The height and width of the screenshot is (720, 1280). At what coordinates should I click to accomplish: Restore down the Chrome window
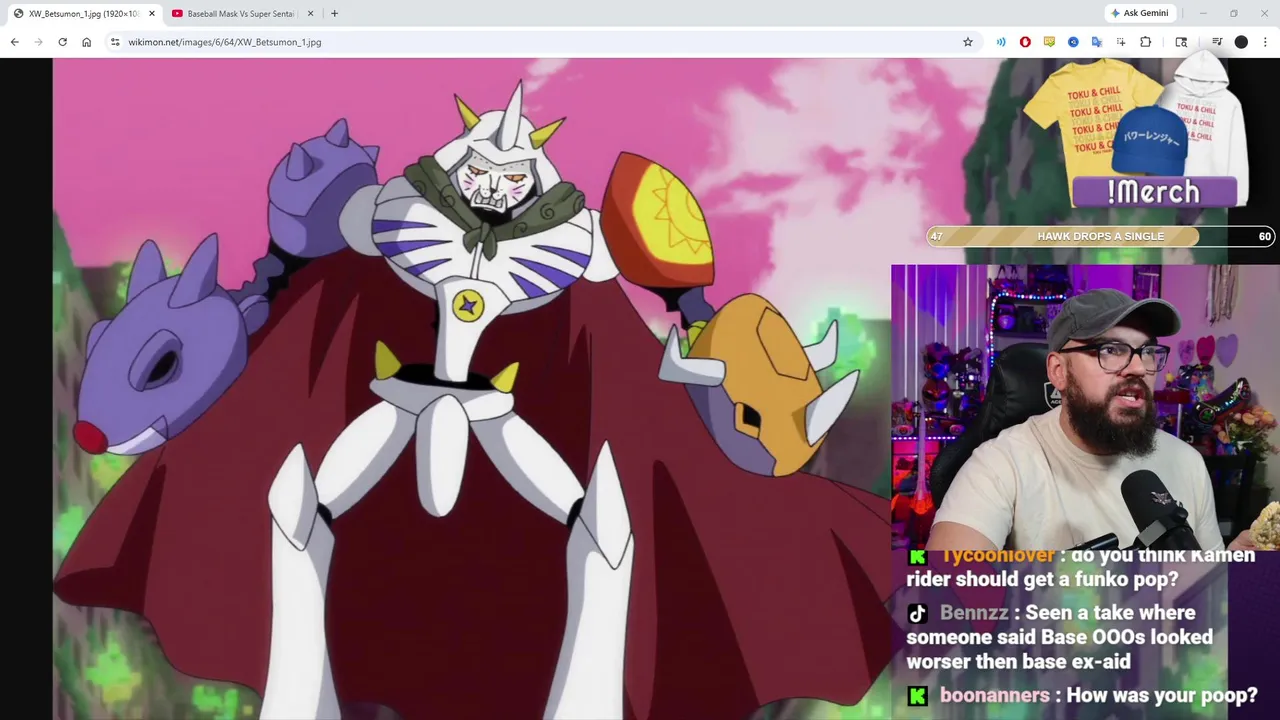1234,13
